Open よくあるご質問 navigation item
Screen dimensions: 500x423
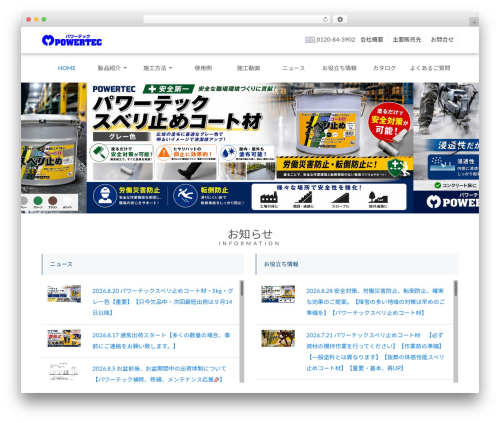(x=430, y=68)
